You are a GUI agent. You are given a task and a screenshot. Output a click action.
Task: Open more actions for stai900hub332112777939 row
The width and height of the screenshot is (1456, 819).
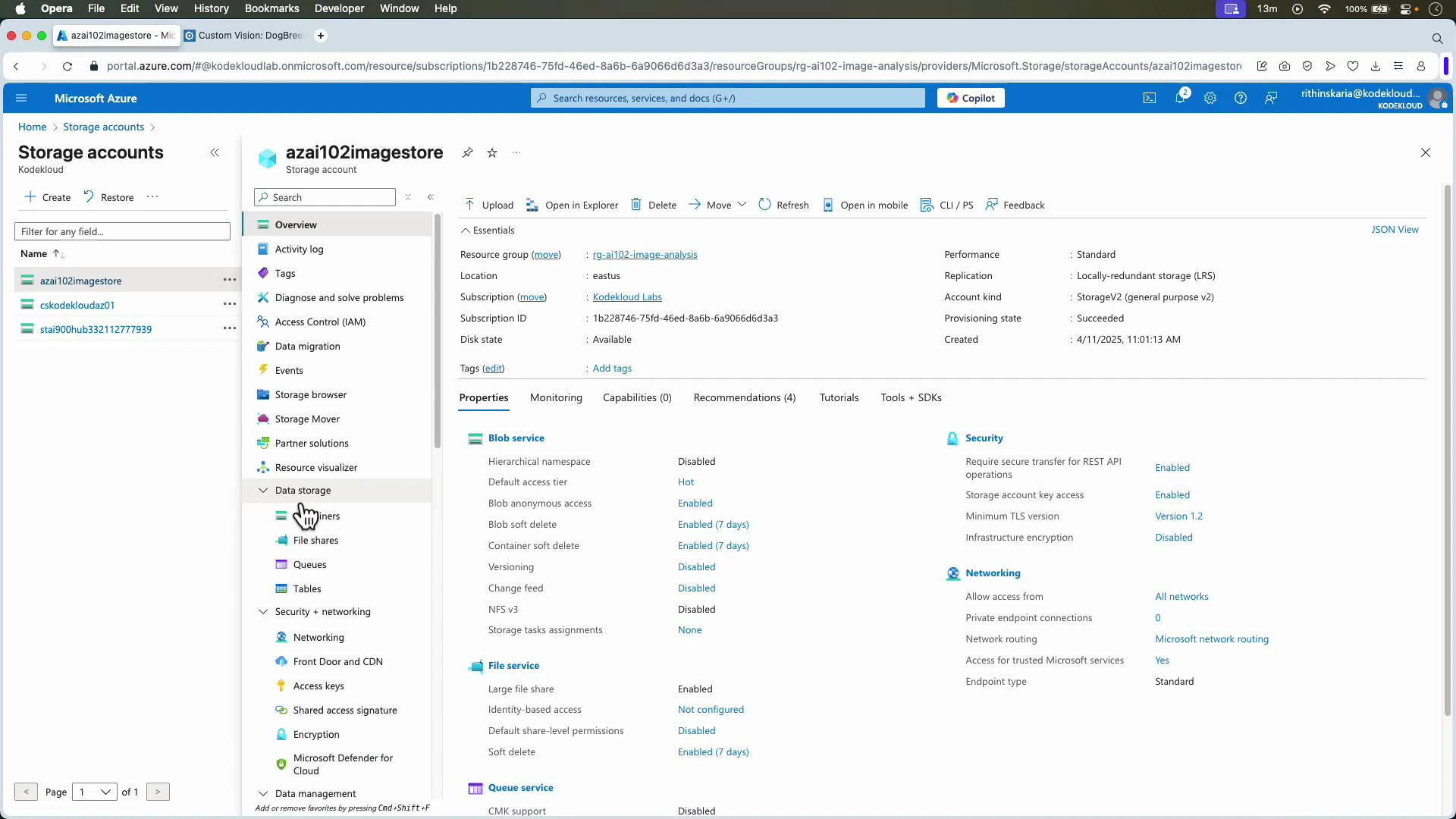point(230,328)
